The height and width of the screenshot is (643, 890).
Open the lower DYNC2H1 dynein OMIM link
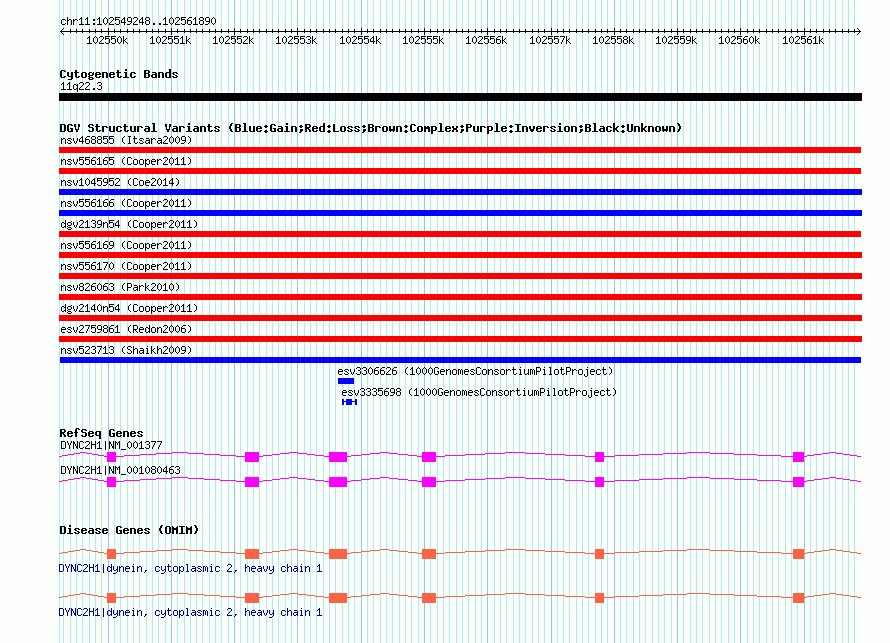point(190,612)
